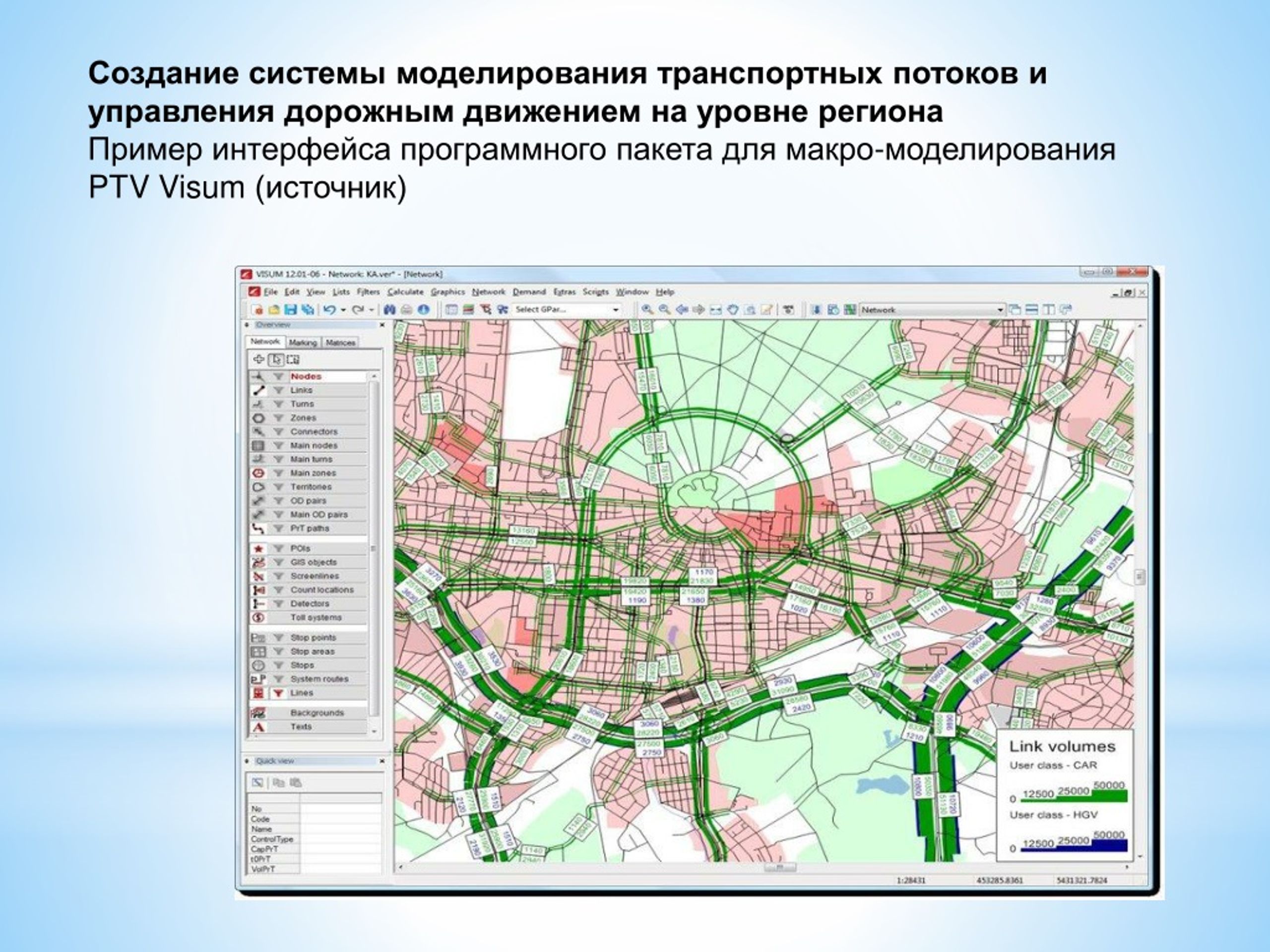
Task: Open the Undo history dropdown arrow
Action: tap(343, 310)
